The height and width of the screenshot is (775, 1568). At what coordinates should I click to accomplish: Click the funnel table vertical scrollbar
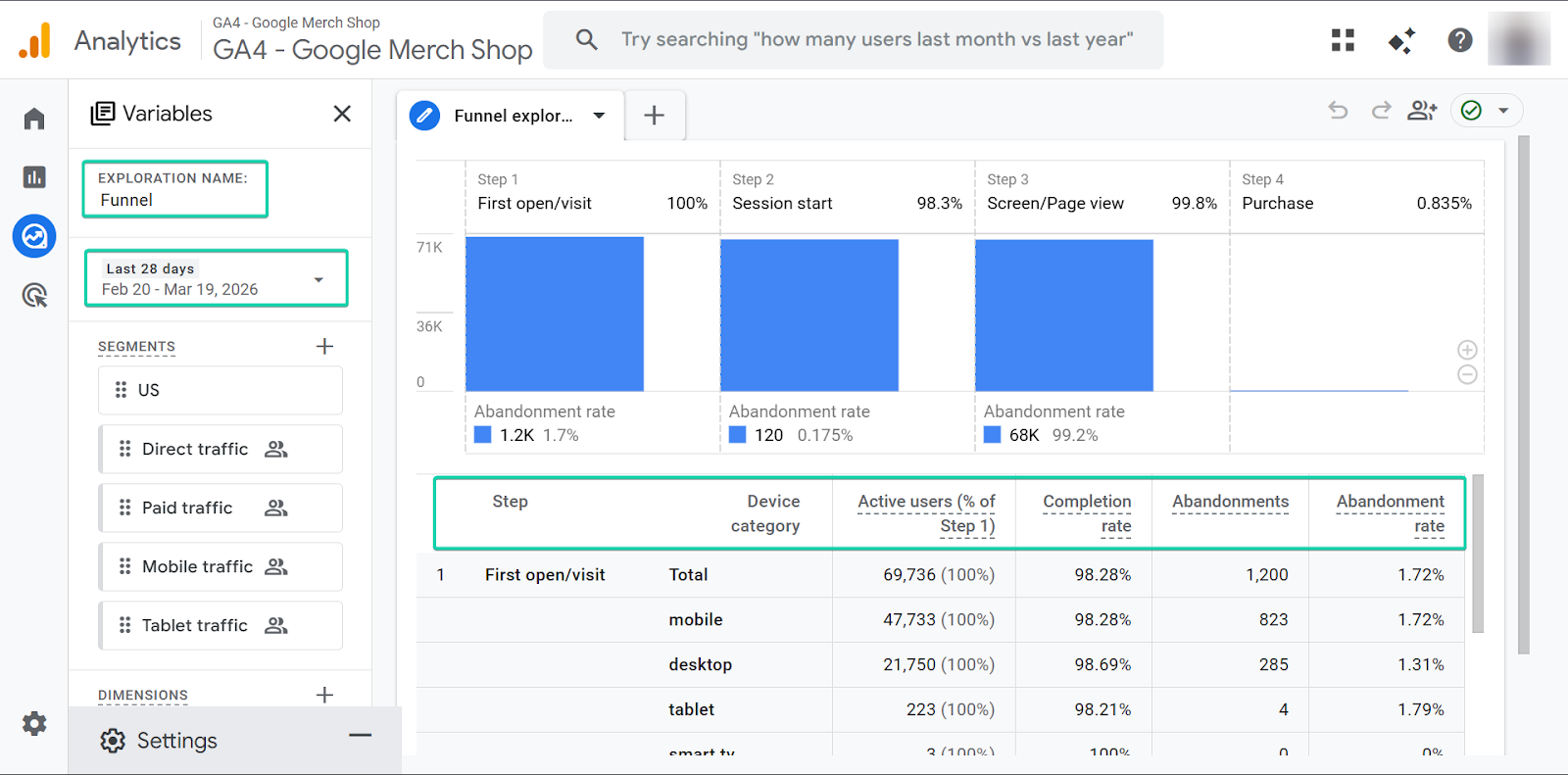point(1478,554)
